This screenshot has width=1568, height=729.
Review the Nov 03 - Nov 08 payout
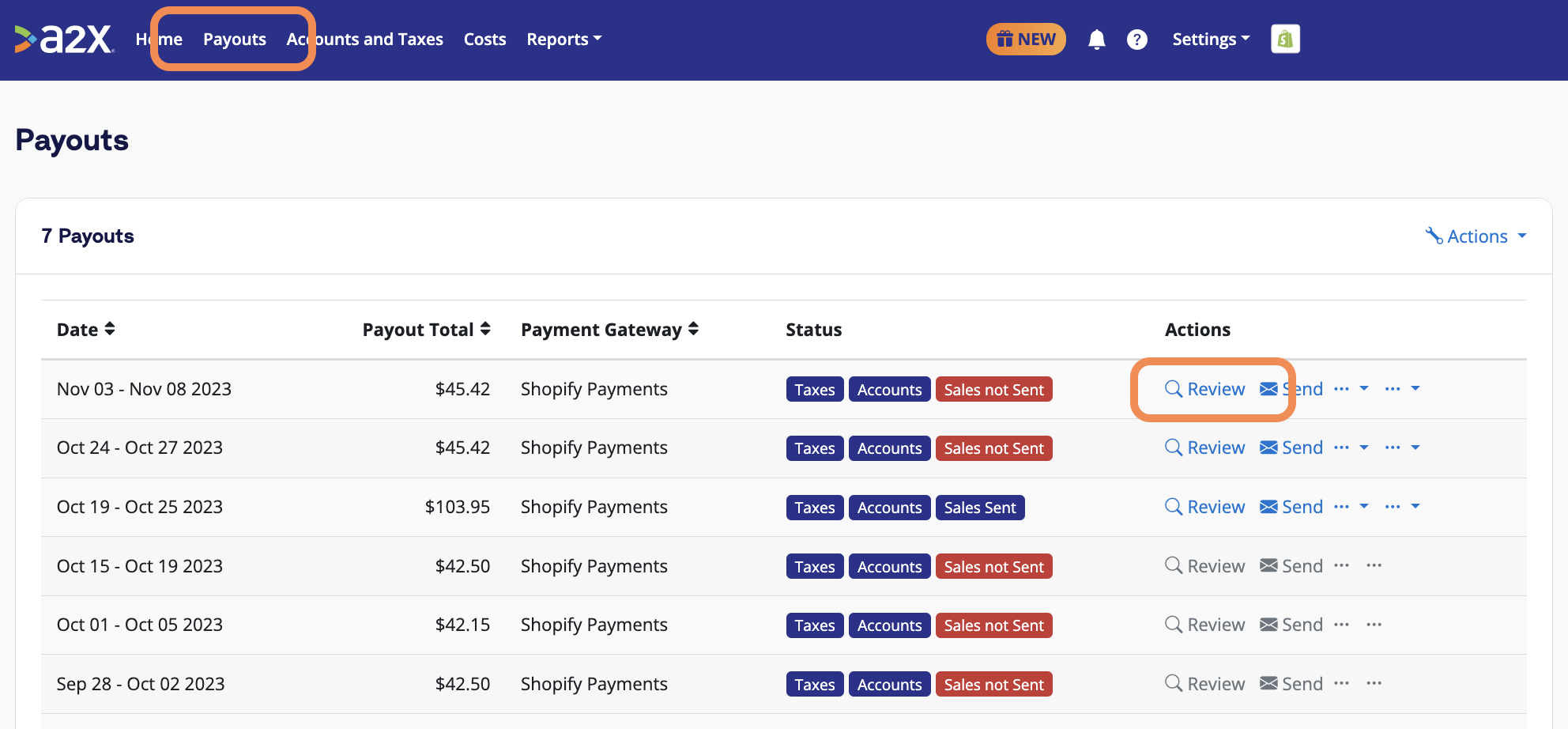[x=1205, y=389]
